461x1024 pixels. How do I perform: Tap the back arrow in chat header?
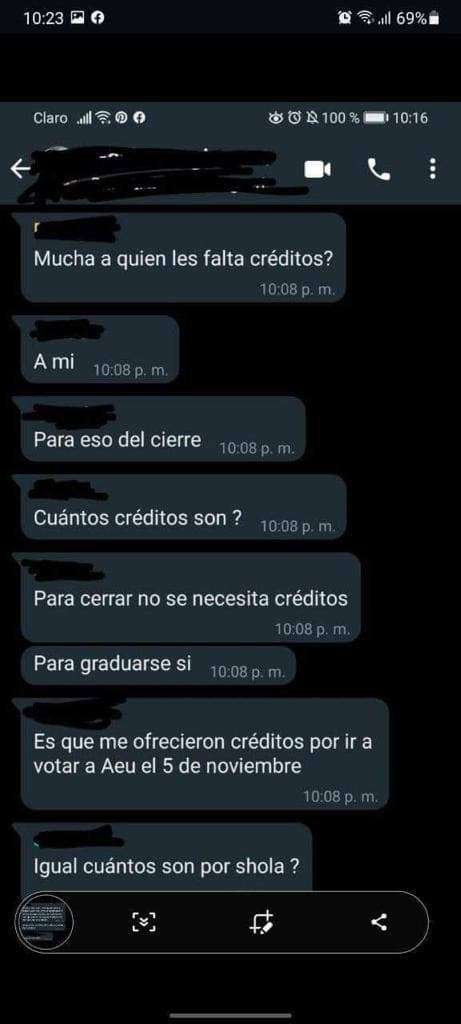[x=20, y=169]
